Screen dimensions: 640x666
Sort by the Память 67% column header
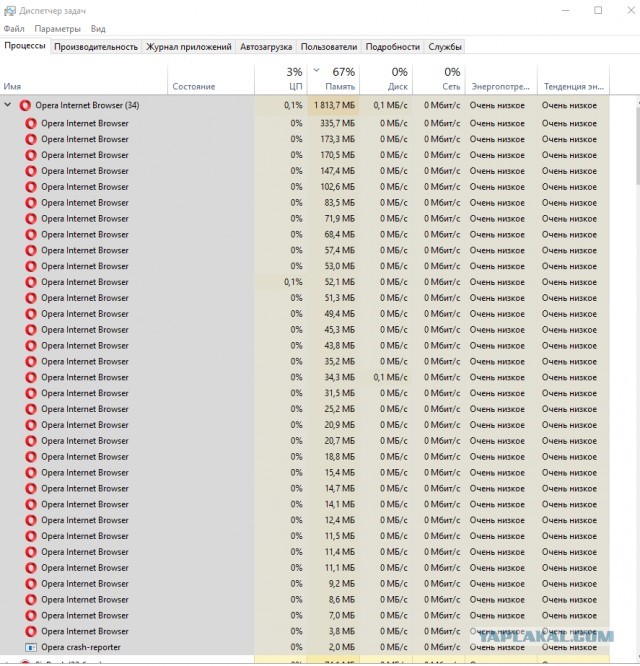point(333,79)
